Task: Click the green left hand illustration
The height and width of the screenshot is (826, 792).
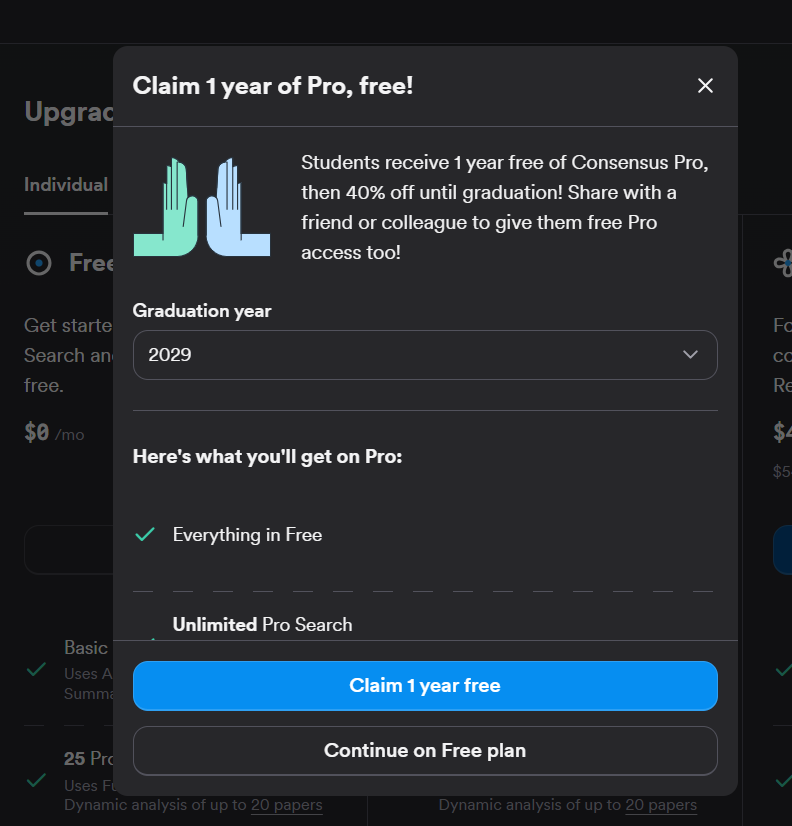Action: 167,208
